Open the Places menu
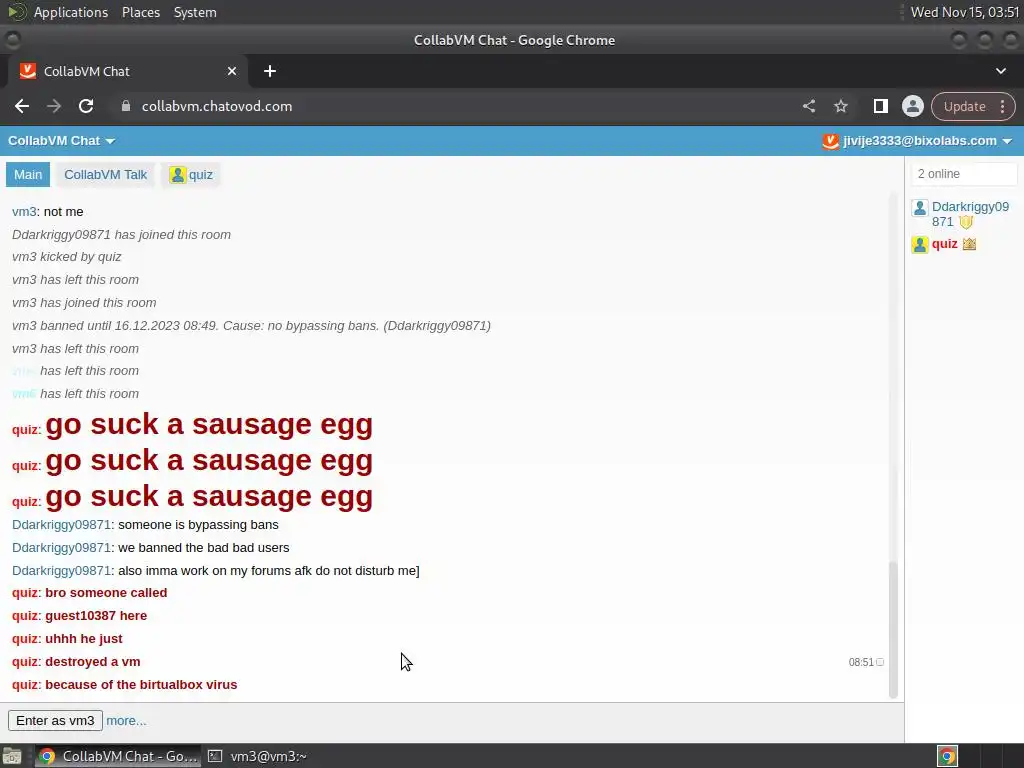1024x768 pixels. pyautogui.click(x=140, y=12)
